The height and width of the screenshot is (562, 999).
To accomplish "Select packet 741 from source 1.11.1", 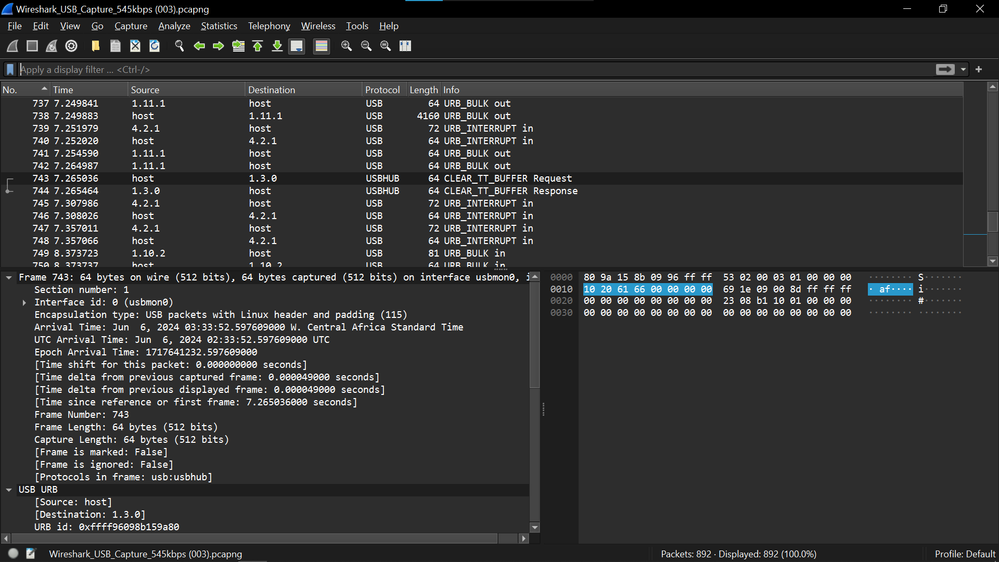I will (482, 154).
